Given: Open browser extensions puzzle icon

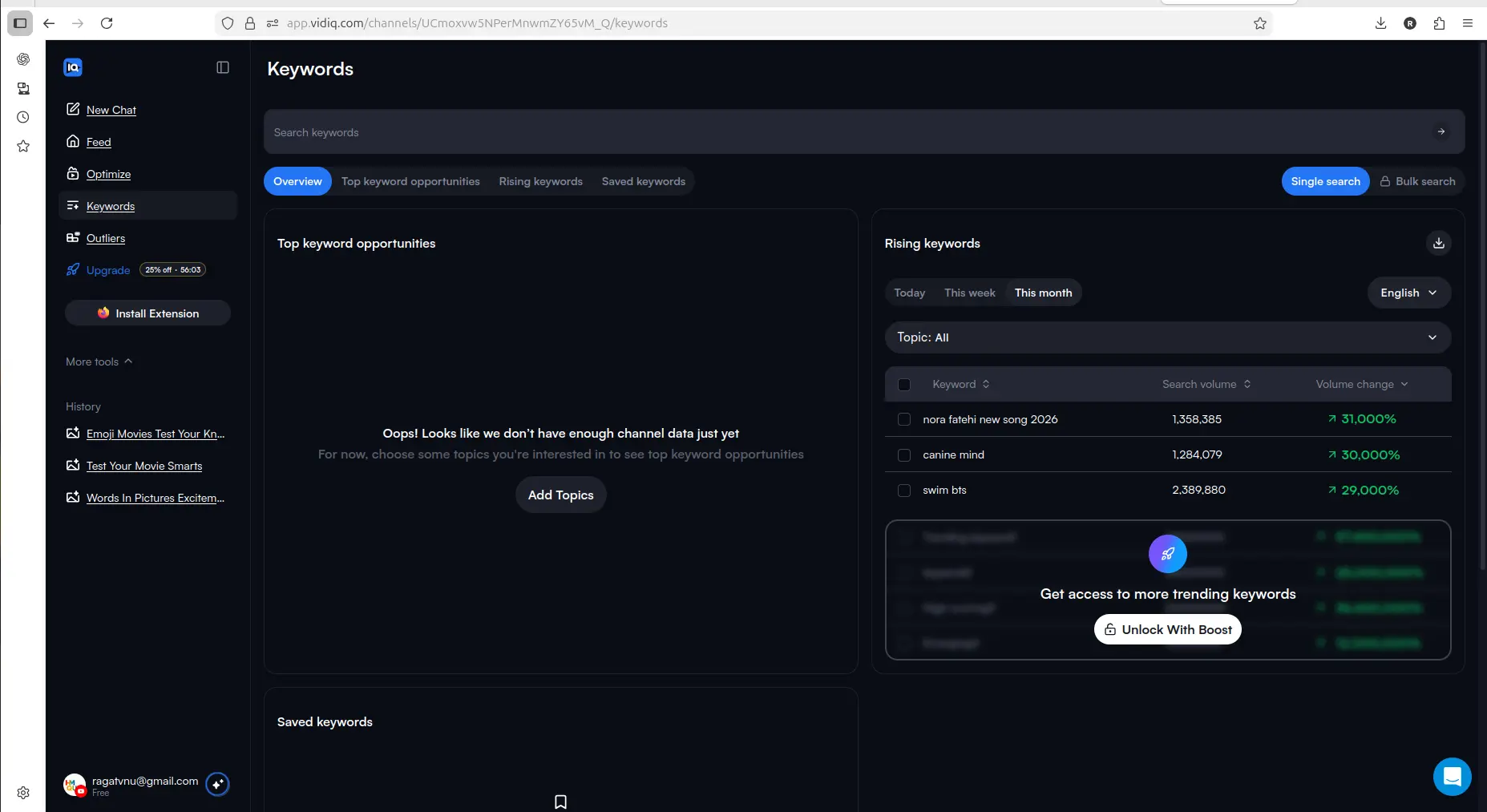Looking at the screenshot, I should pos(1439,23).
